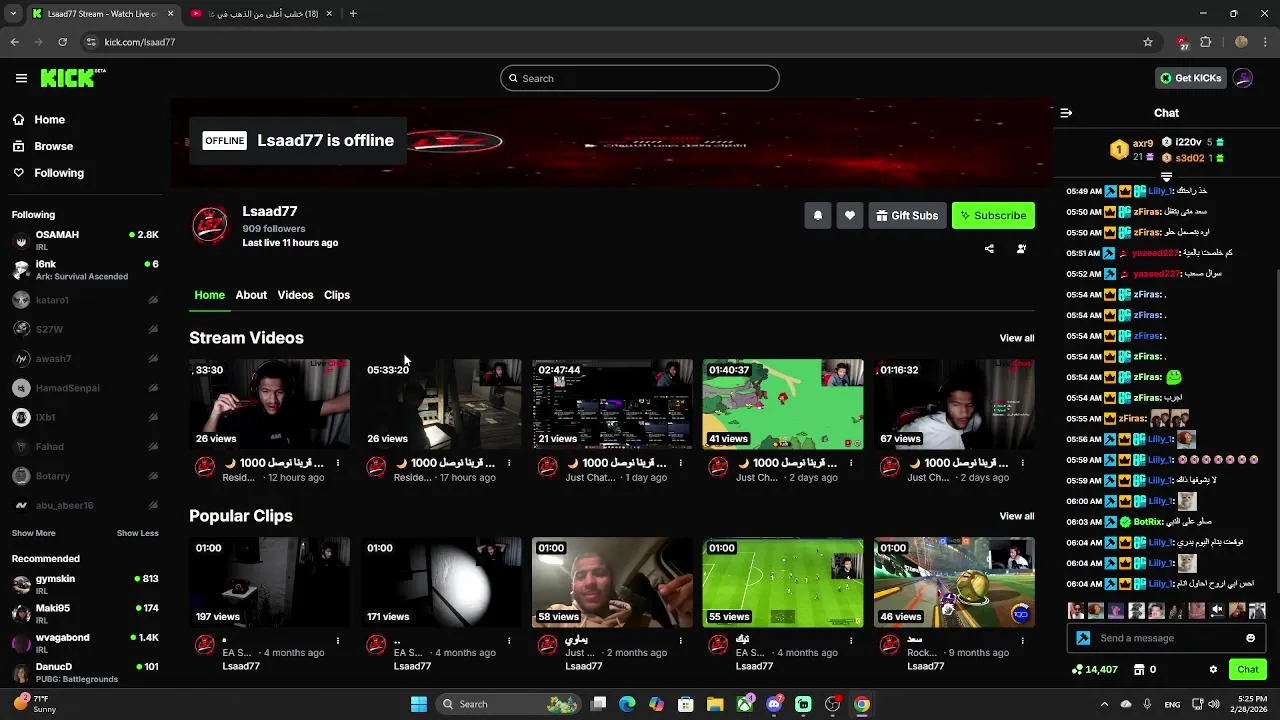The width and height of the screenshot is (1280, 720).
Task: Open chat settings gear
Action: tap(1213, 670)
